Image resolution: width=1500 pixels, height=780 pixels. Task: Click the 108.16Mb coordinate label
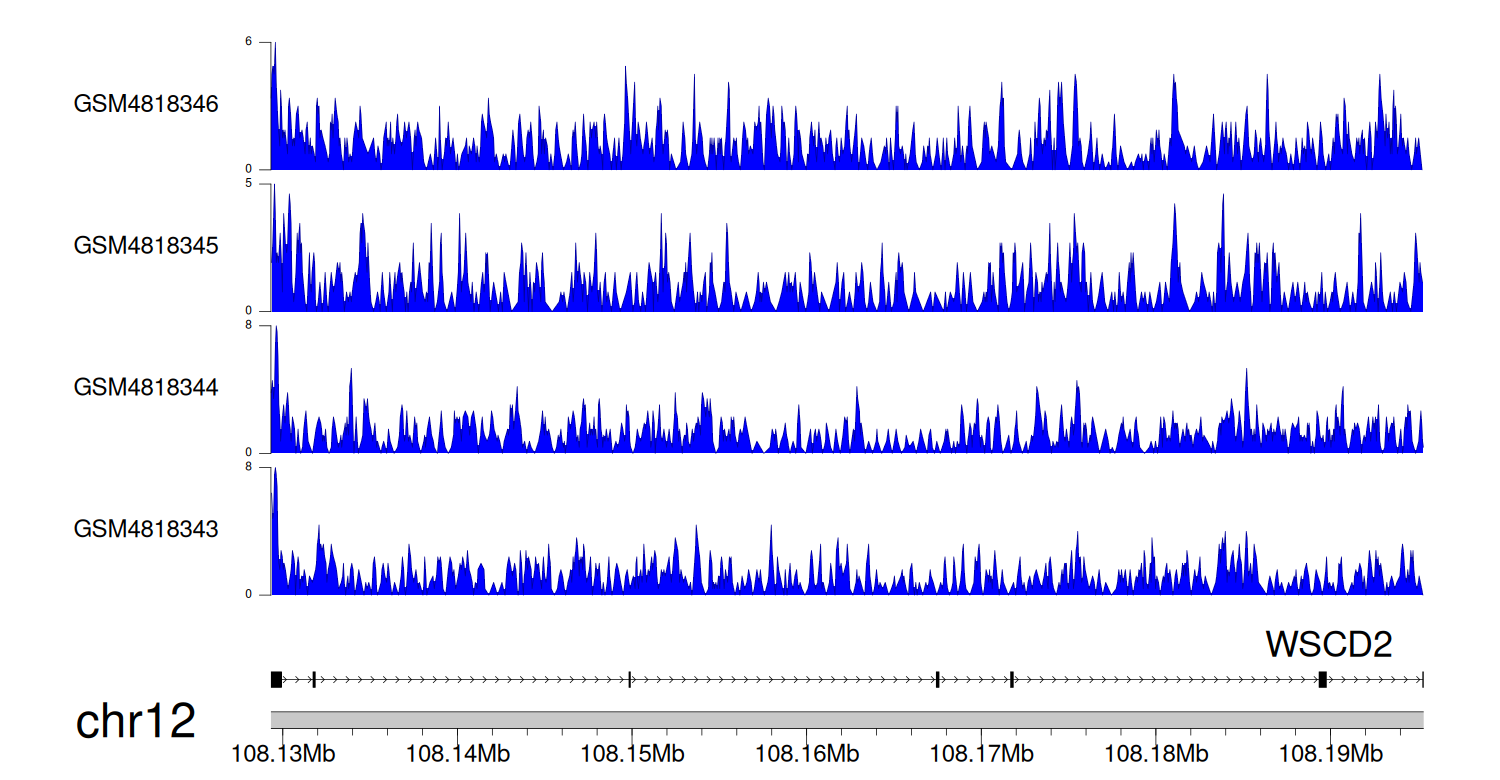(806, 753)
